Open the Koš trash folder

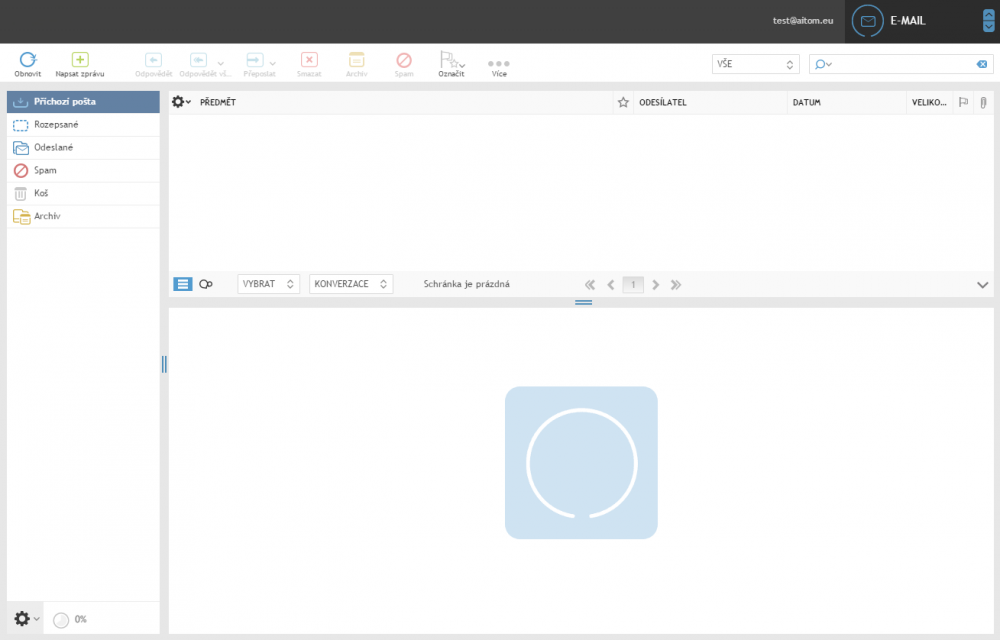pyautogui.click(x=41, y=193)
